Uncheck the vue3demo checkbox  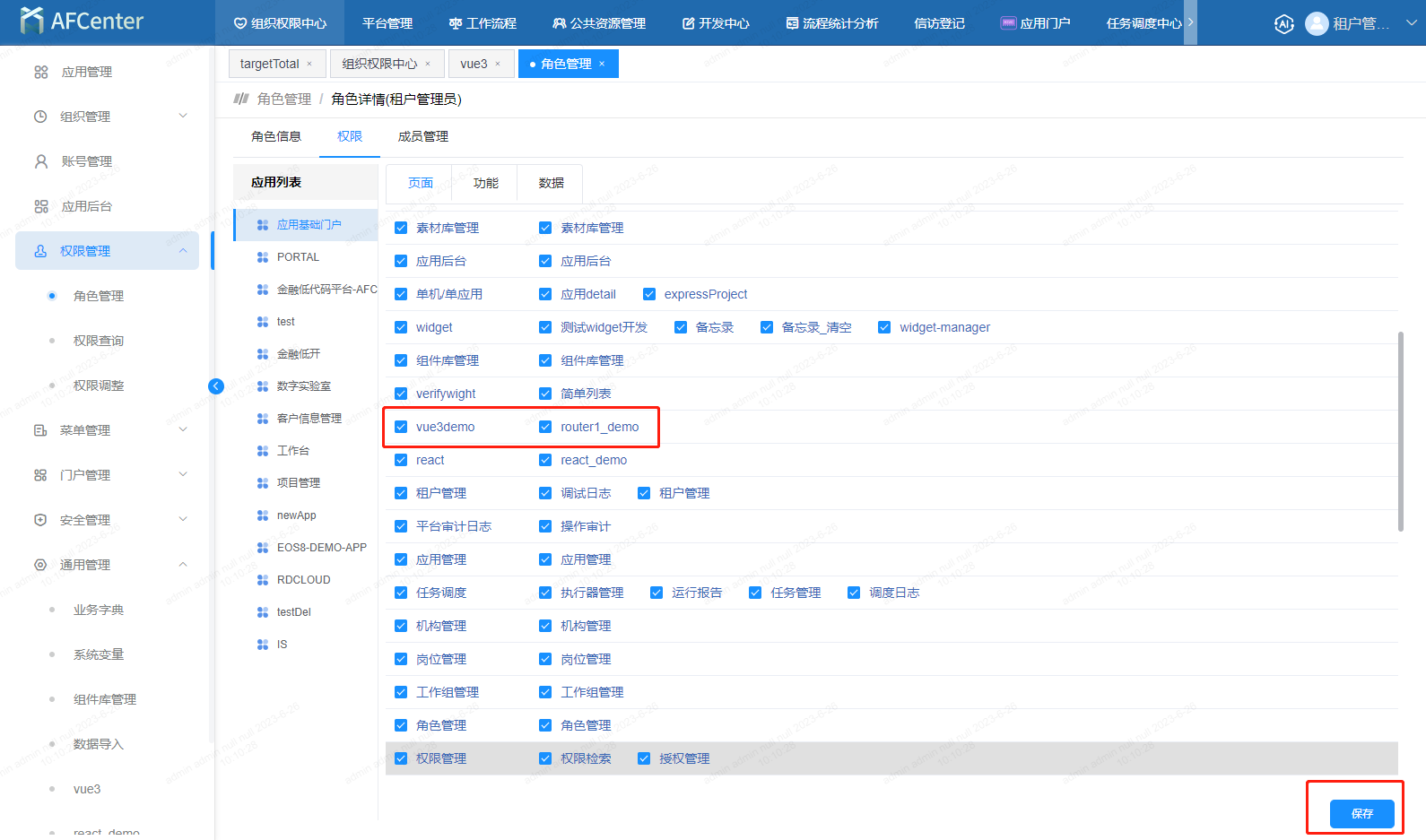(x=401, y=427)
